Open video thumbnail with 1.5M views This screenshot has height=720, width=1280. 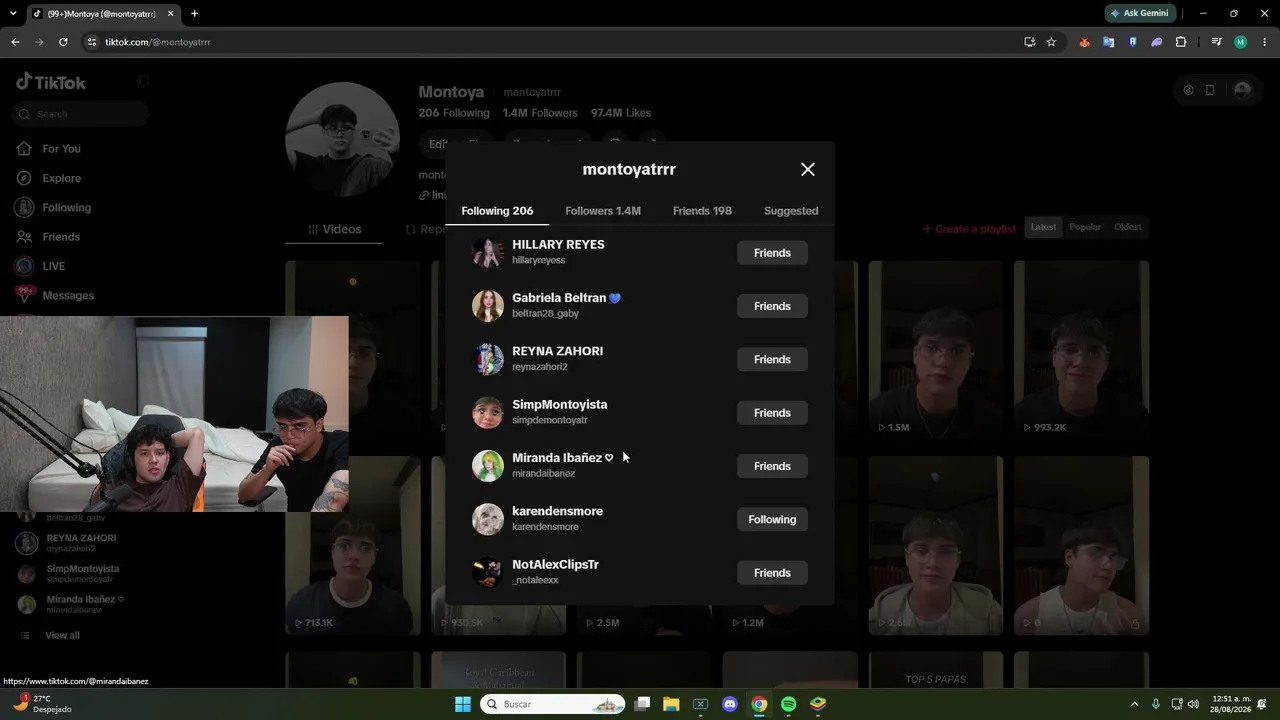(935, 350)
